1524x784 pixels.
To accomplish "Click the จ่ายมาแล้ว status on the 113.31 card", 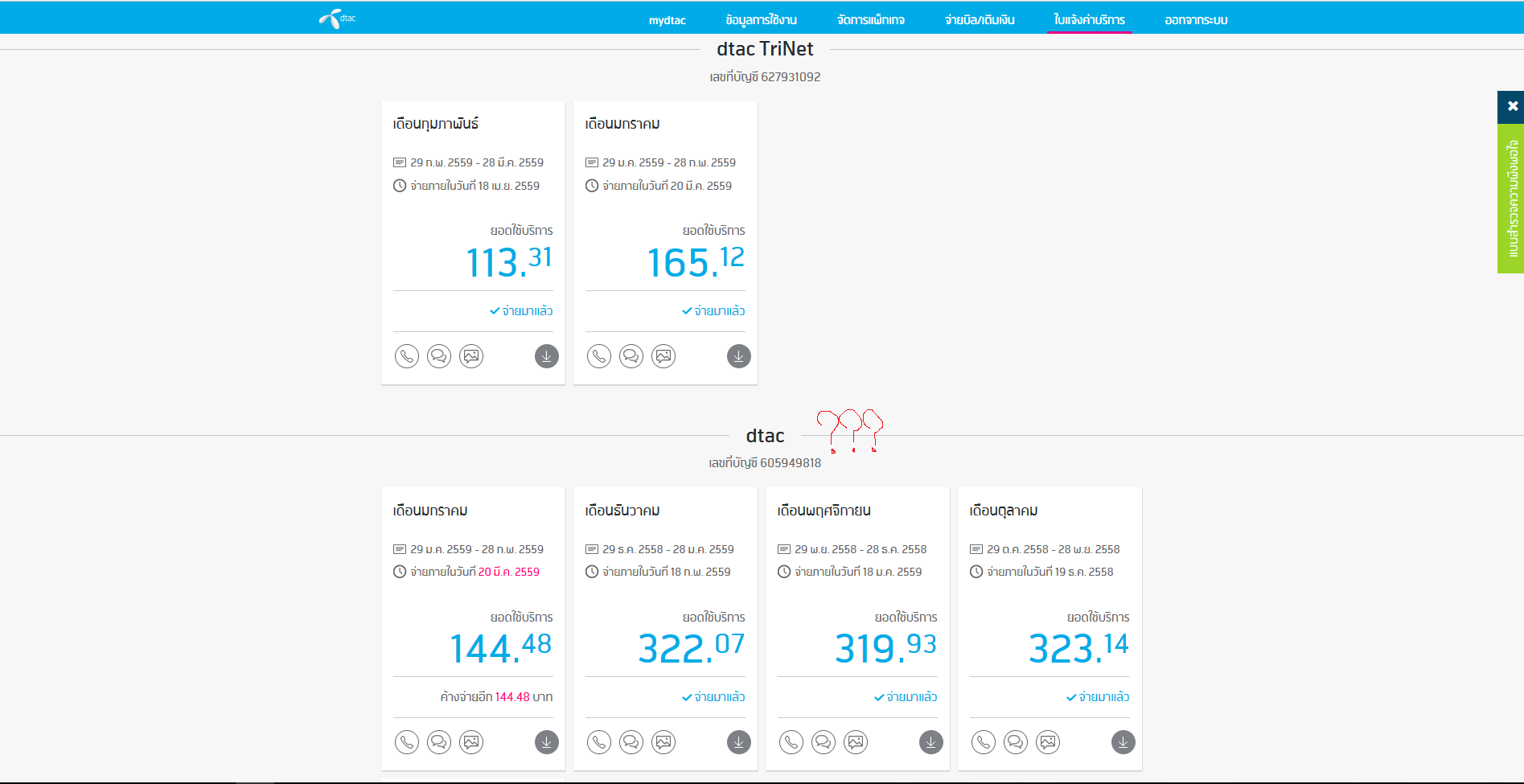I will [521, 311].
